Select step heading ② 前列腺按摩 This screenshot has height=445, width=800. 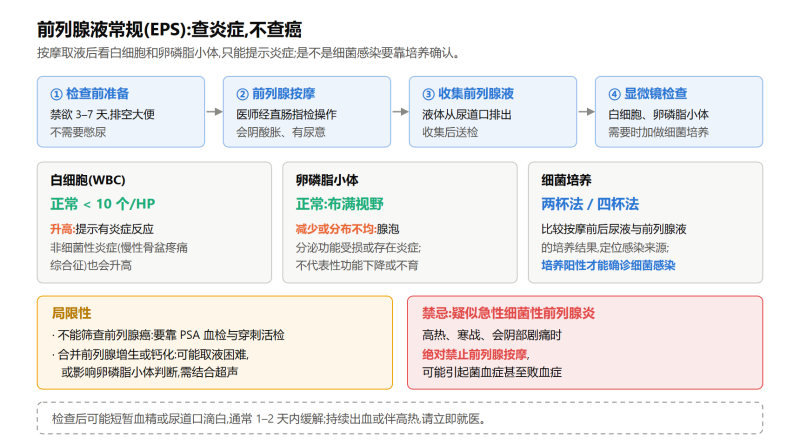click(x=276, y=94)
